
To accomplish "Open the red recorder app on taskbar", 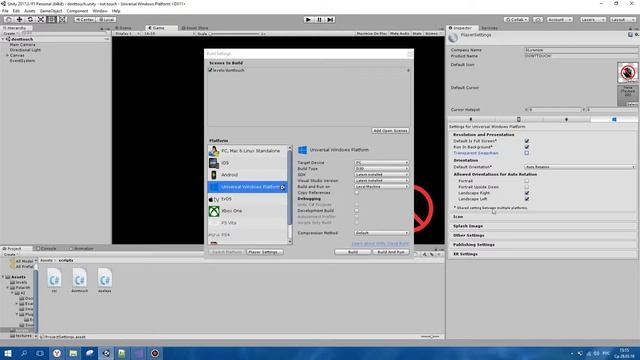I will click(x=155, y=353).
